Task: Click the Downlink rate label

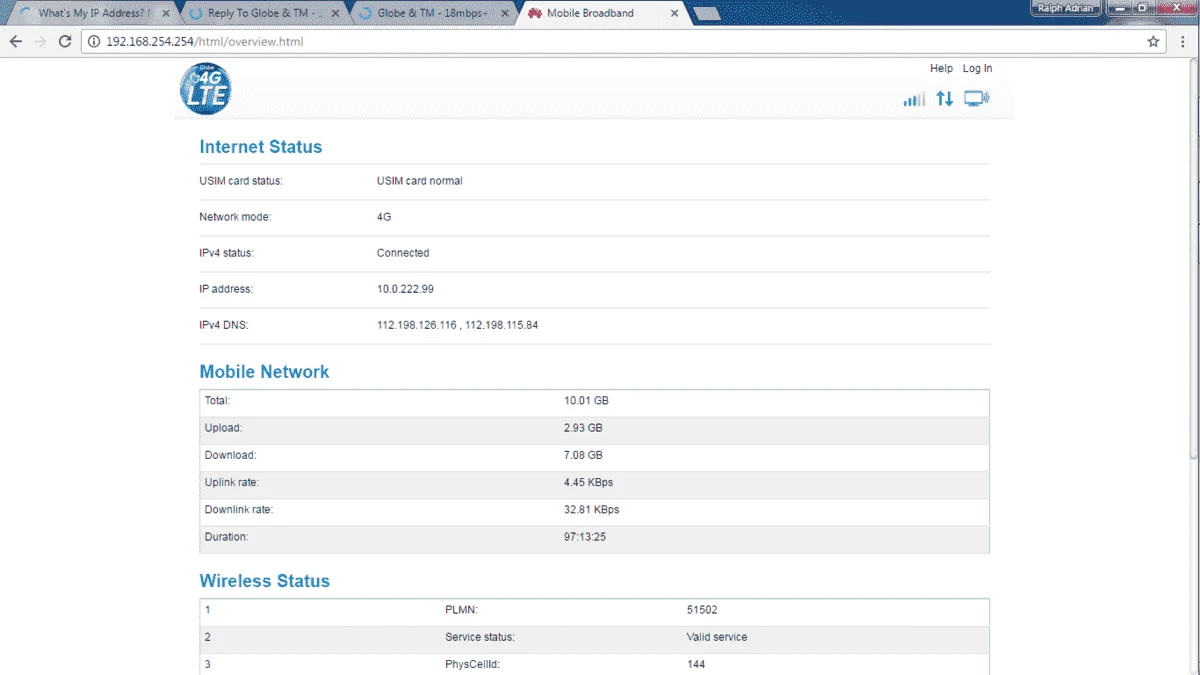Action: click(239, 510)
